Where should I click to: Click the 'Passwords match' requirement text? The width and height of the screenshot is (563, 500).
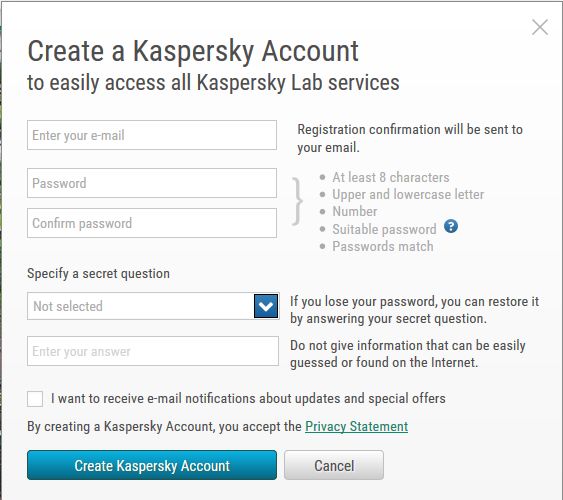click(383, 246)
